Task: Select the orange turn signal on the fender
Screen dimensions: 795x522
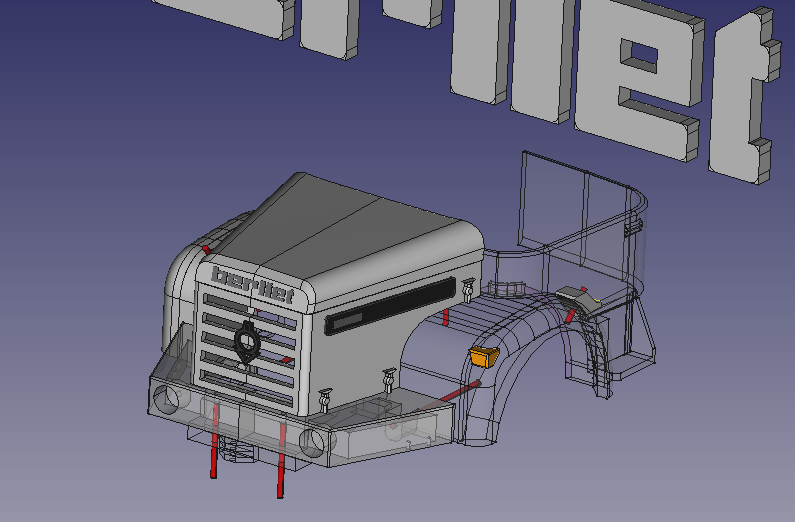Action: click(484, 356)
